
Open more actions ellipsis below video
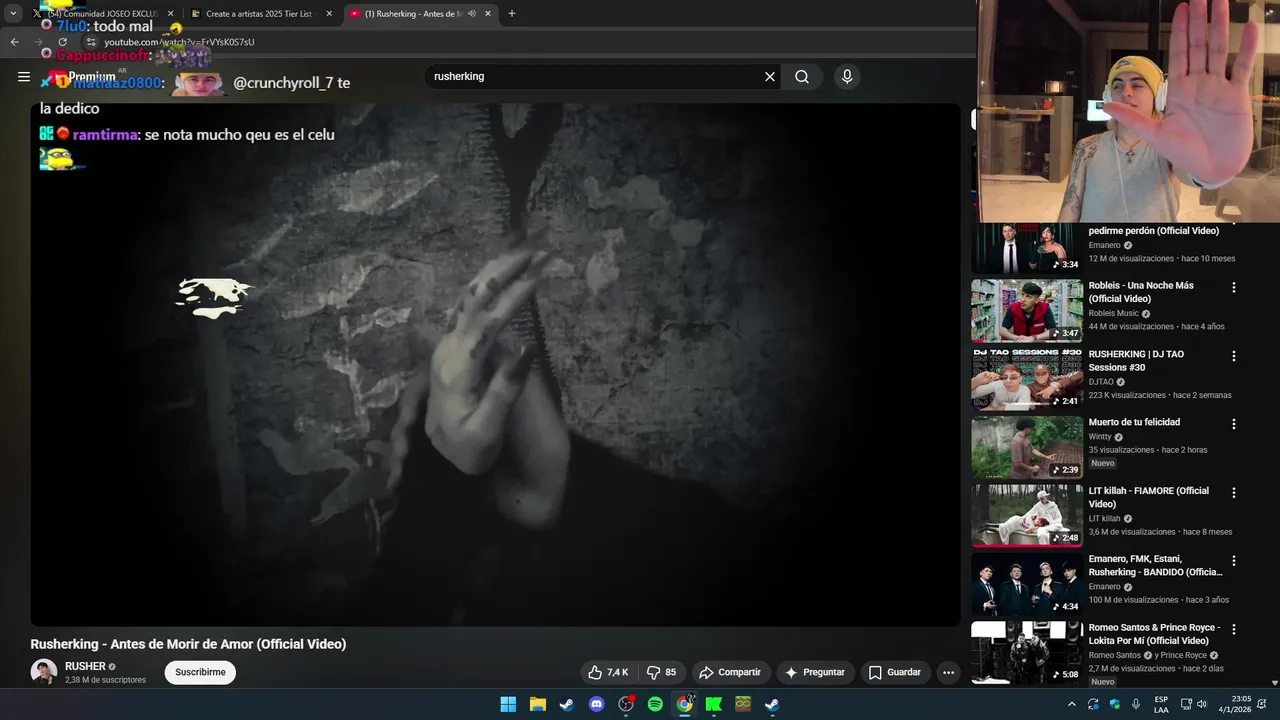coord(949,672)
